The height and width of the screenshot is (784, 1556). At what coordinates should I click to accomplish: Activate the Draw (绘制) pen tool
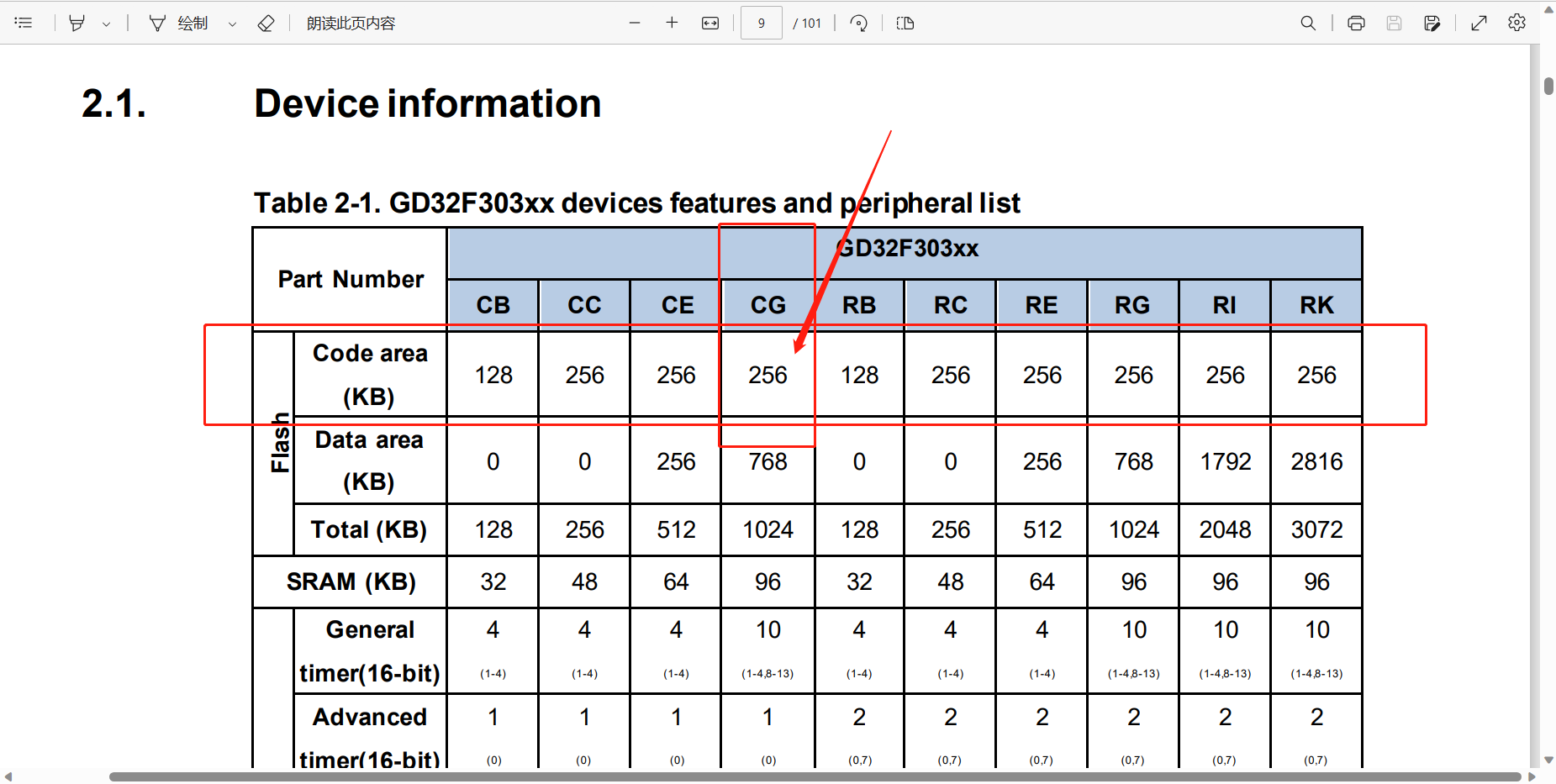tap(178, 23)
